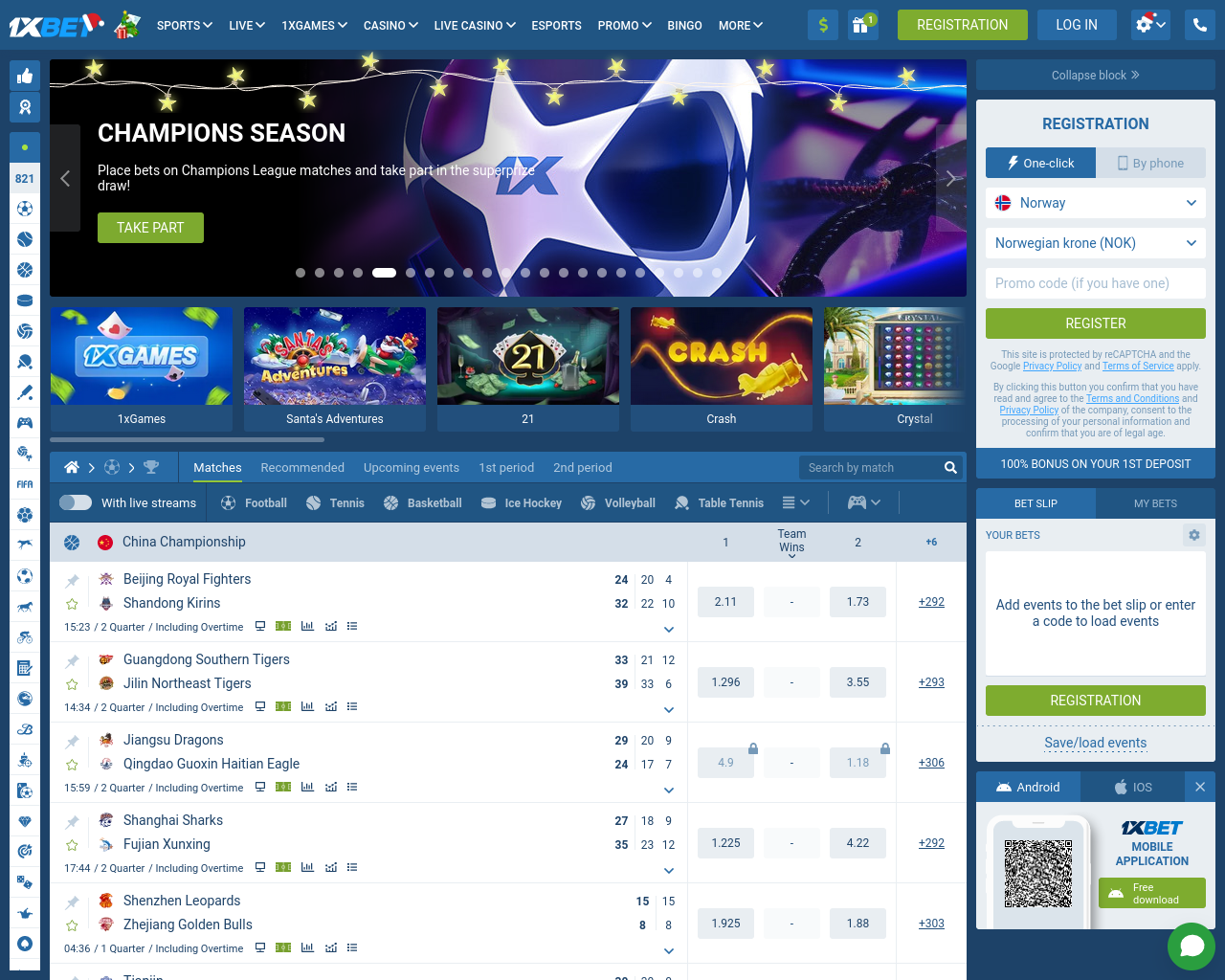
Task: Open statistics chart for Beijing Royal Fighters match
Action: coord(307,626)
